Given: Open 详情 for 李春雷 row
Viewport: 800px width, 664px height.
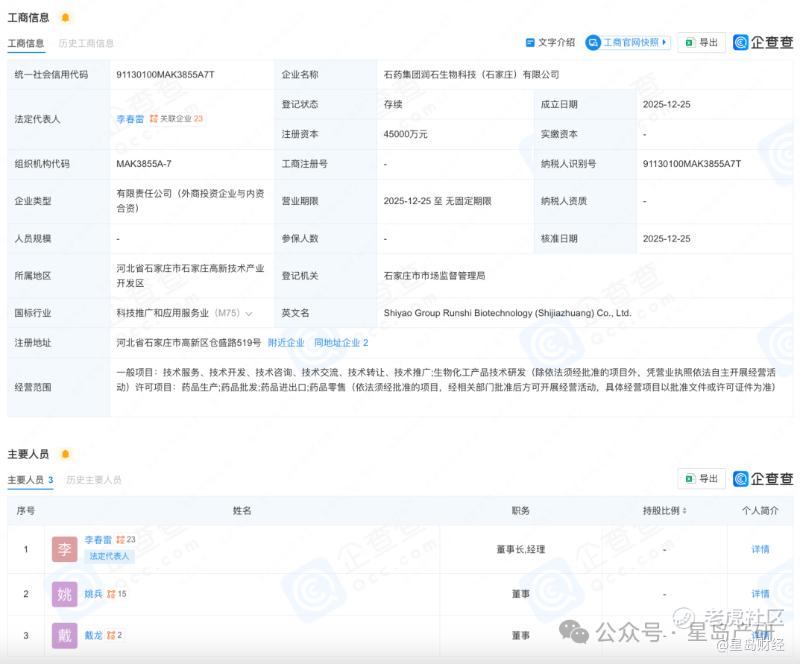Looking at the screenshot, I should point(760,549).
